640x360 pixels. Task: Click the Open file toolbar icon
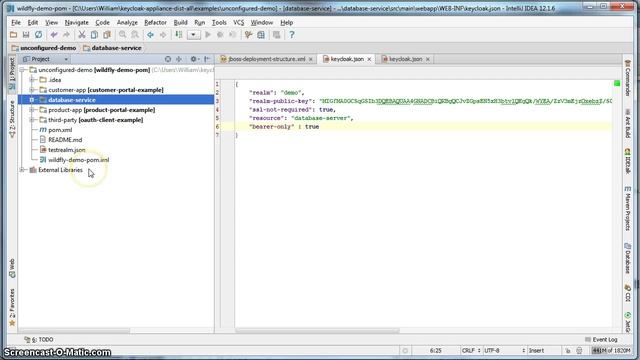pos(13,35)
